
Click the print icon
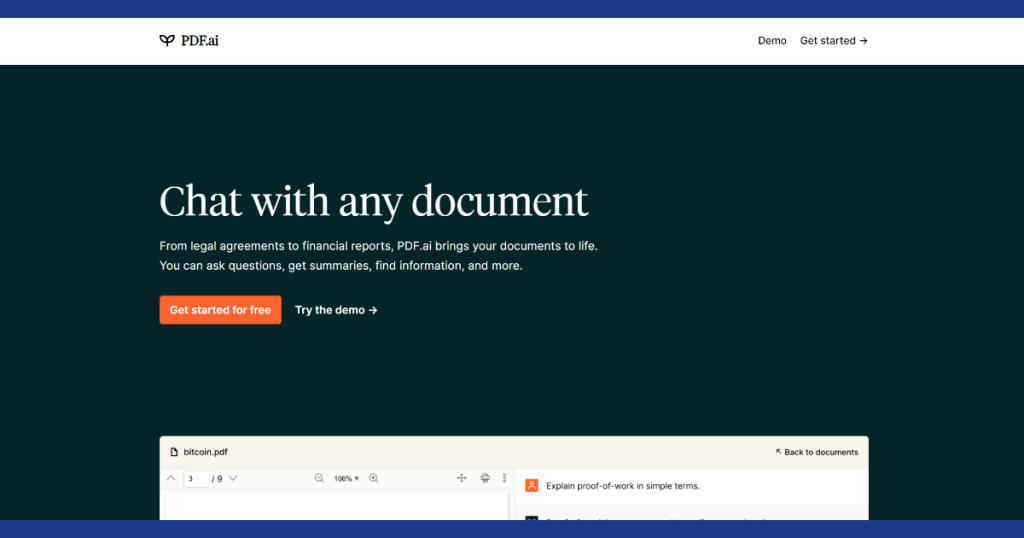click(x=485, y=479)
